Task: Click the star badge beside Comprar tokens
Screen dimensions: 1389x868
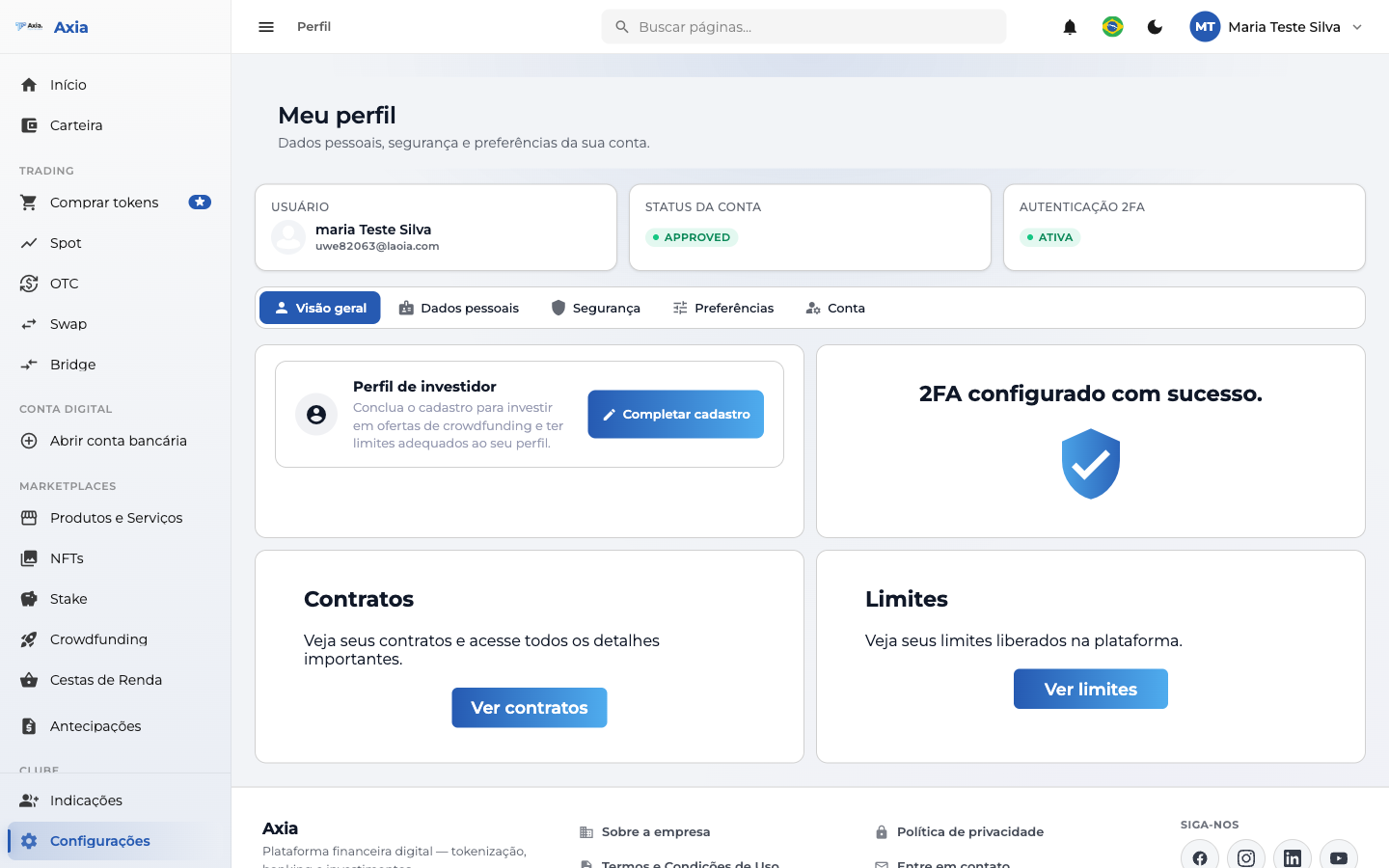Action: pos(200,203)
